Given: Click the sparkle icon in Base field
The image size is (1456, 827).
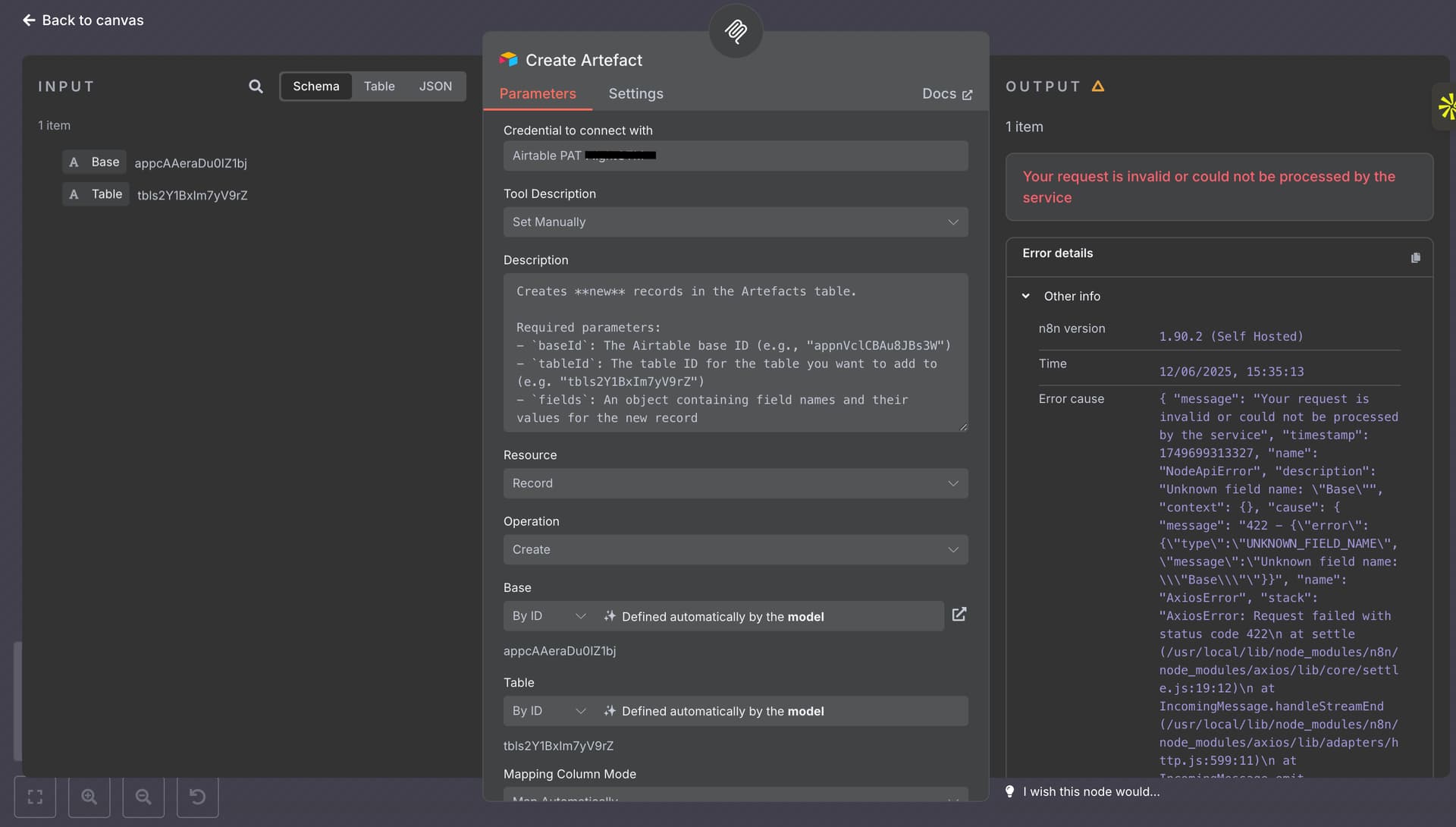Looking at the screenshot, I should point(610,616).
